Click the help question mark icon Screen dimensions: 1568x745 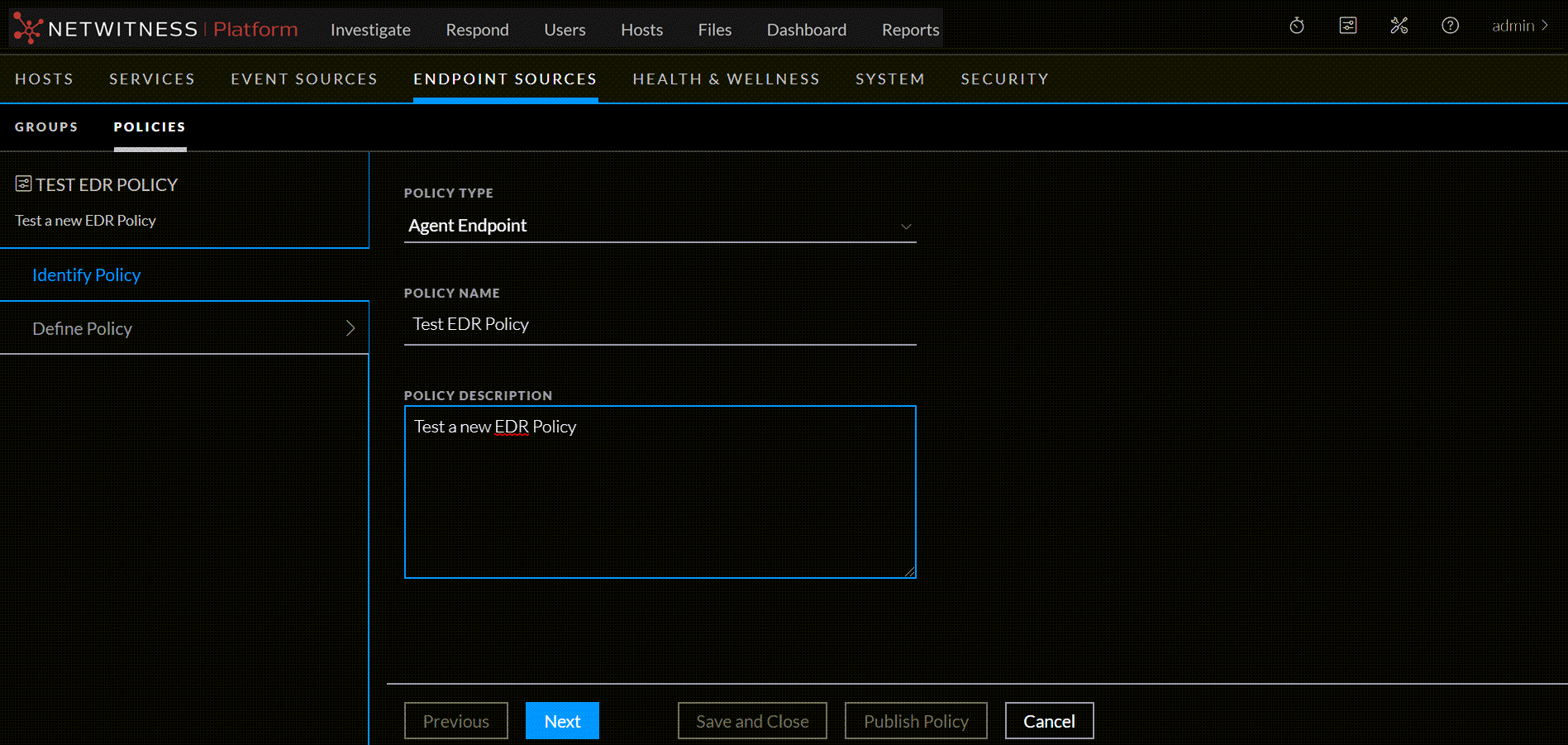tap(1450, 26)
